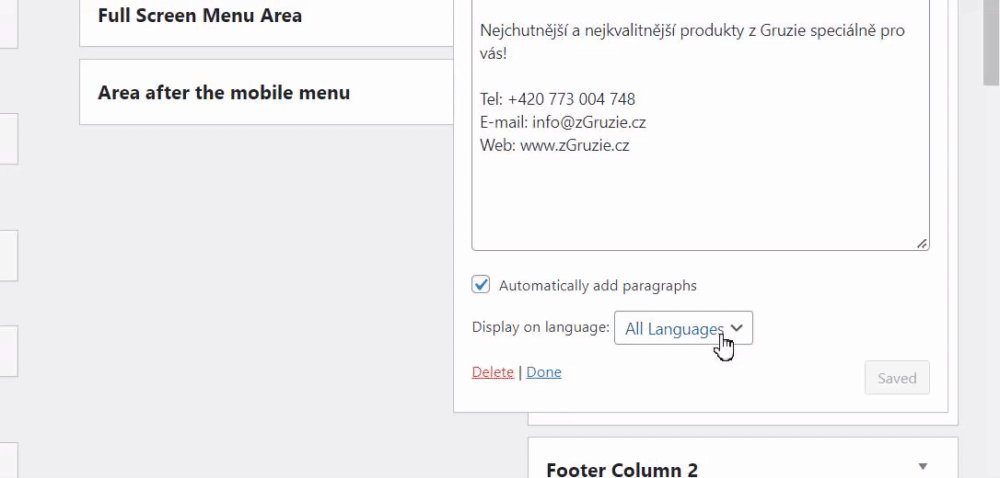Click the Web: www.zGruzie.cz line

click(x=555, y=145)
